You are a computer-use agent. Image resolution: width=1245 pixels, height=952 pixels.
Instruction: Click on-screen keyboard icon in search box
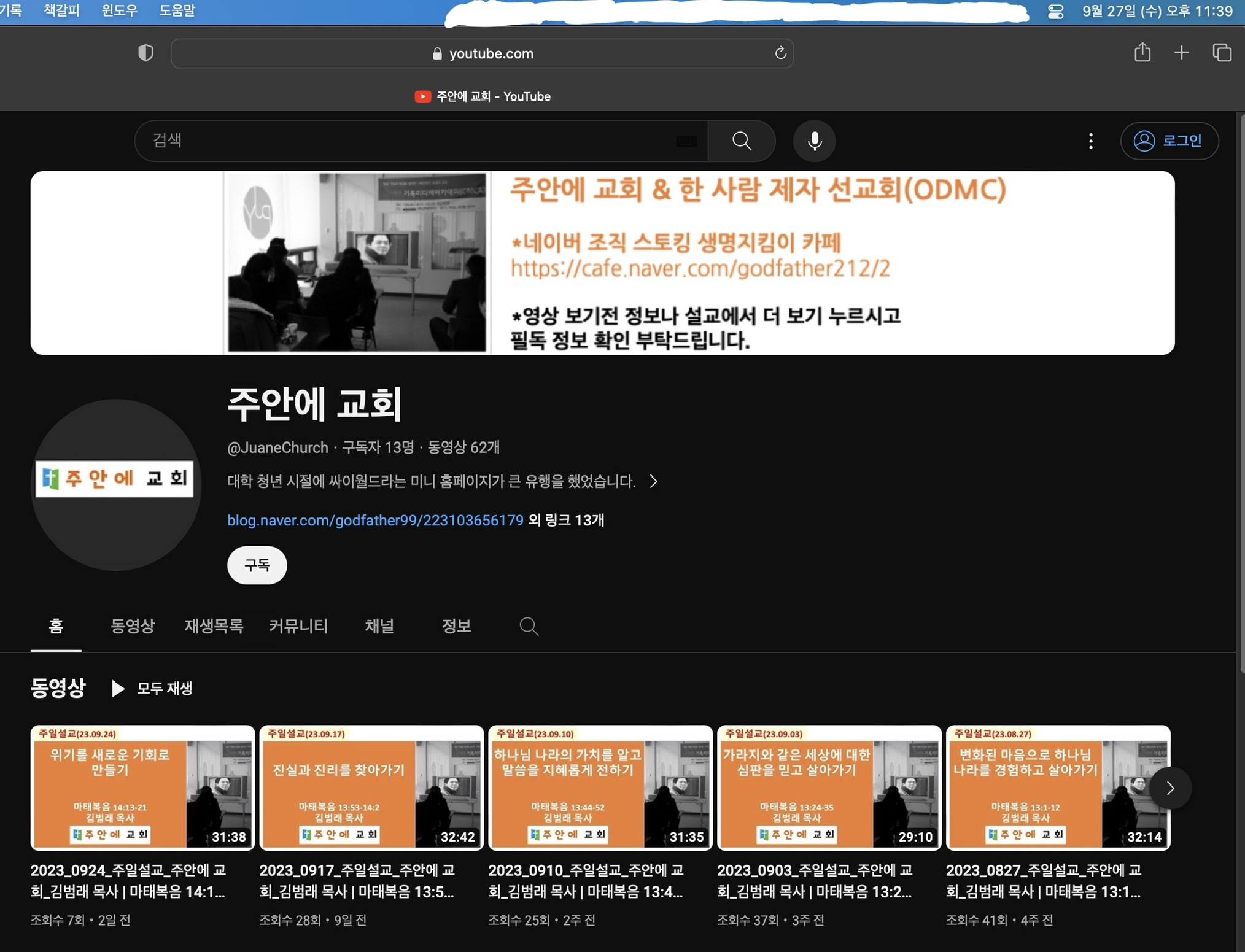686,141
